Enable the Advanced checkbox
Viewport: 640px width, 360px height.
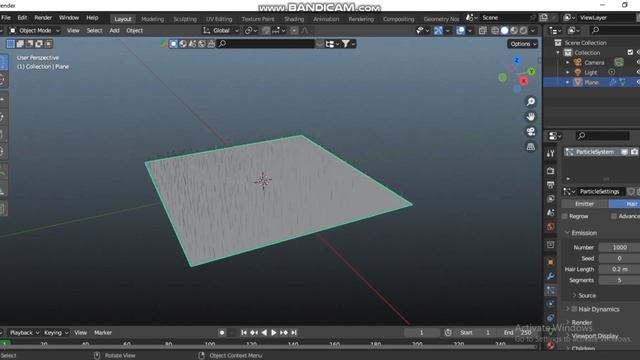point(613,216)
